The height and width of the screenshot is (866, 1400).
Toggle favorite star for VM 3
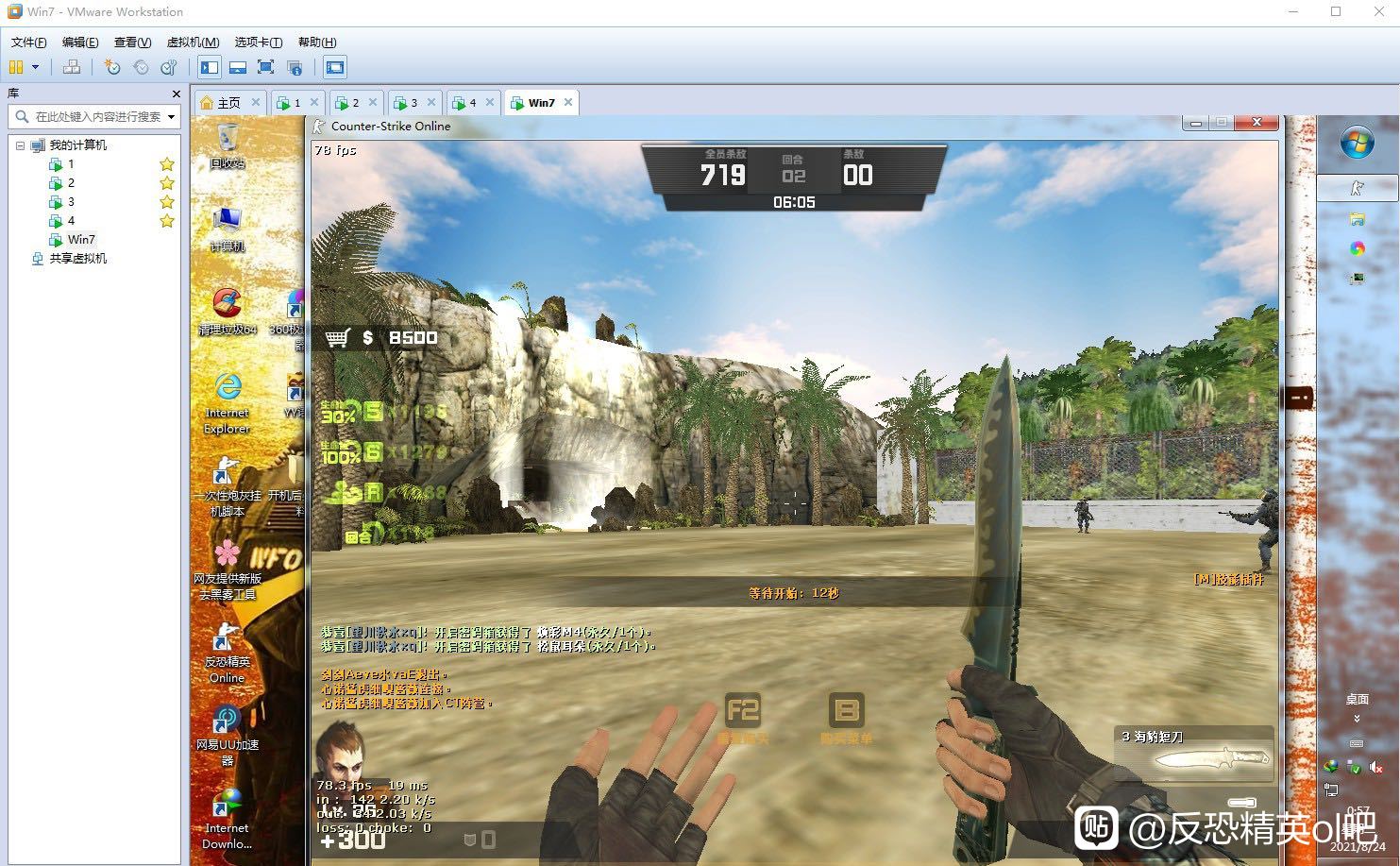tap(167, 202)
